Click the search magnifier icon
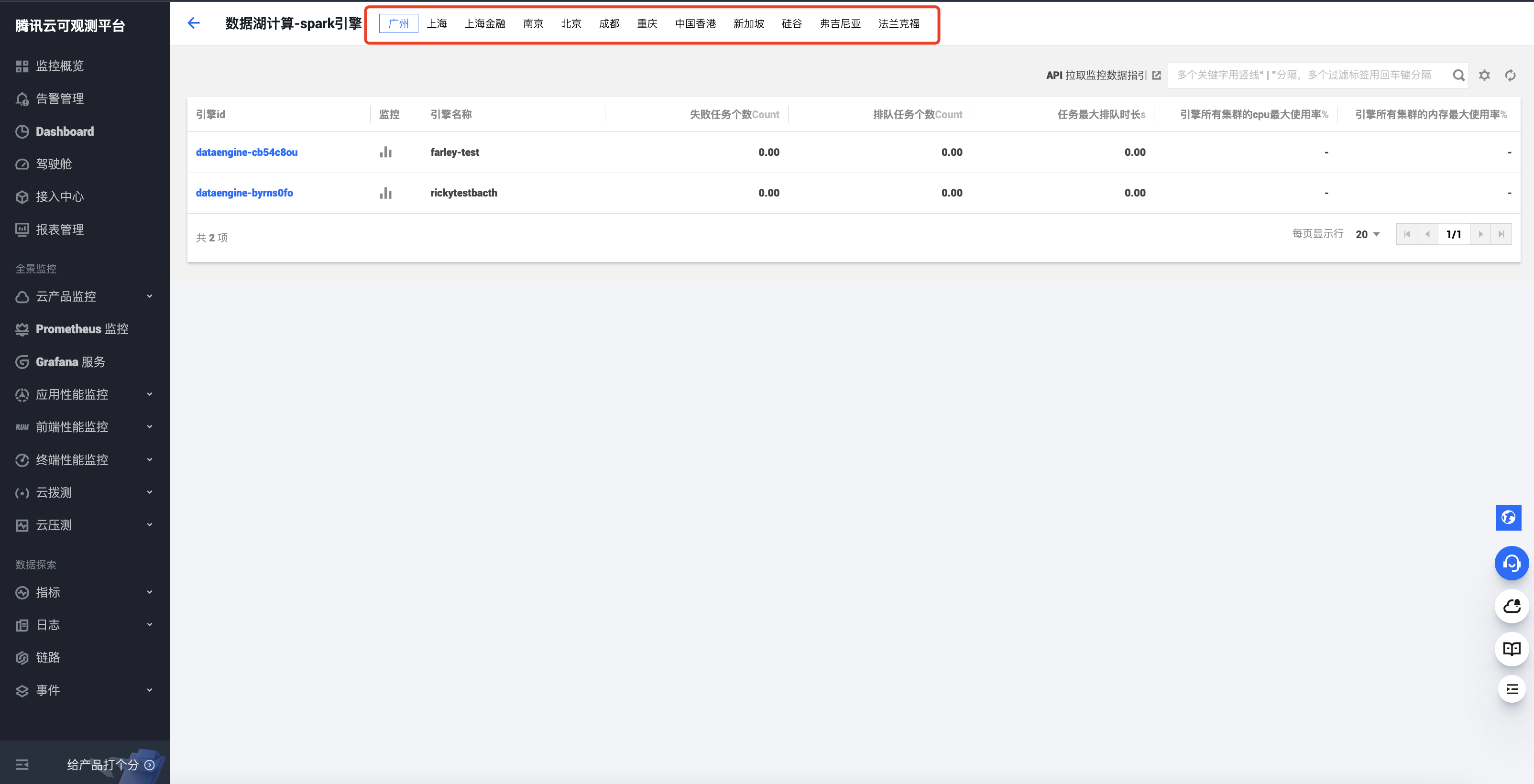This screenshot has height=784, width=1534. click(1458, 75)
